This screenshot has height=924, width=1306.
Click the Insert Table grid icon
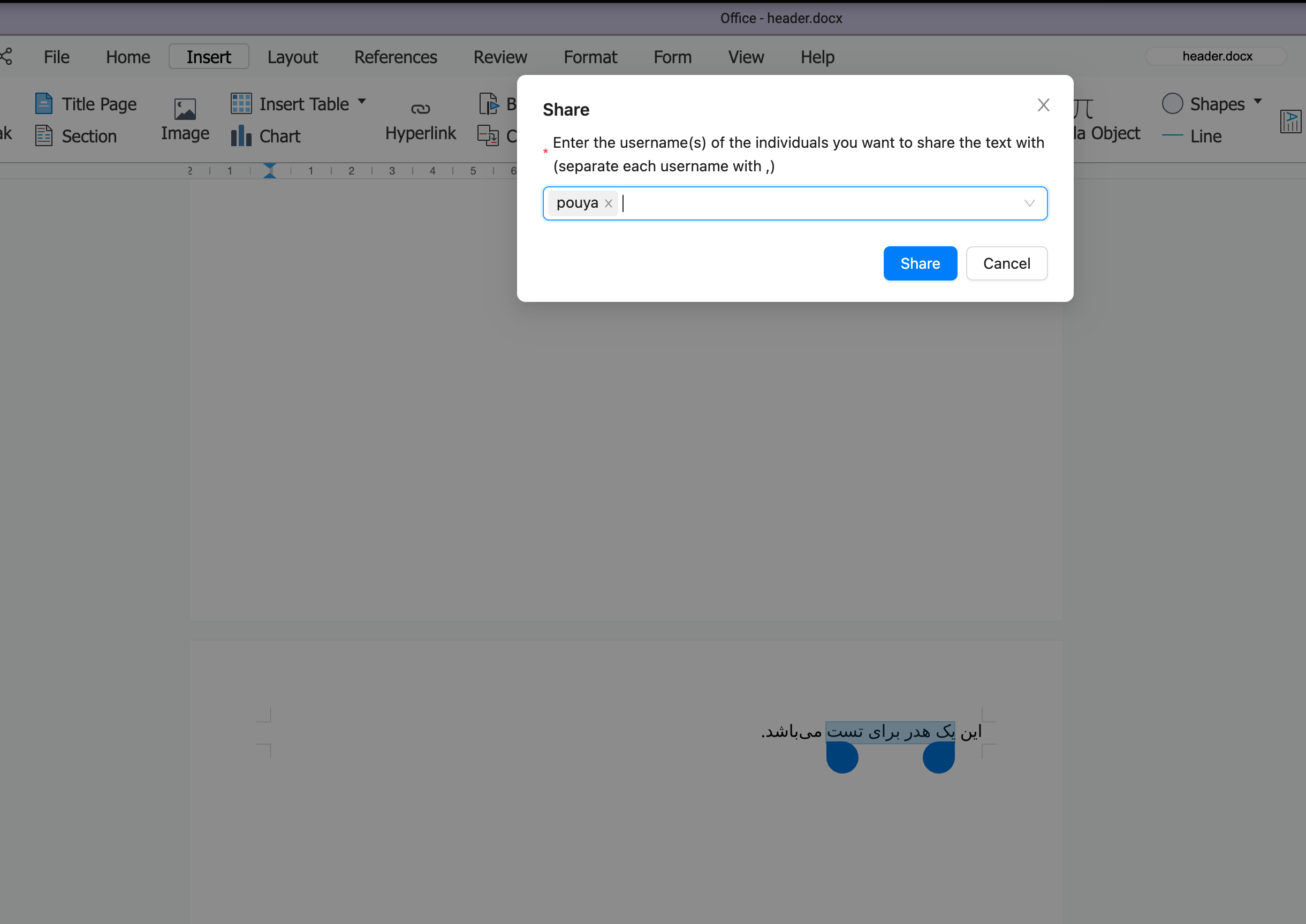click(x=241, y=103)
